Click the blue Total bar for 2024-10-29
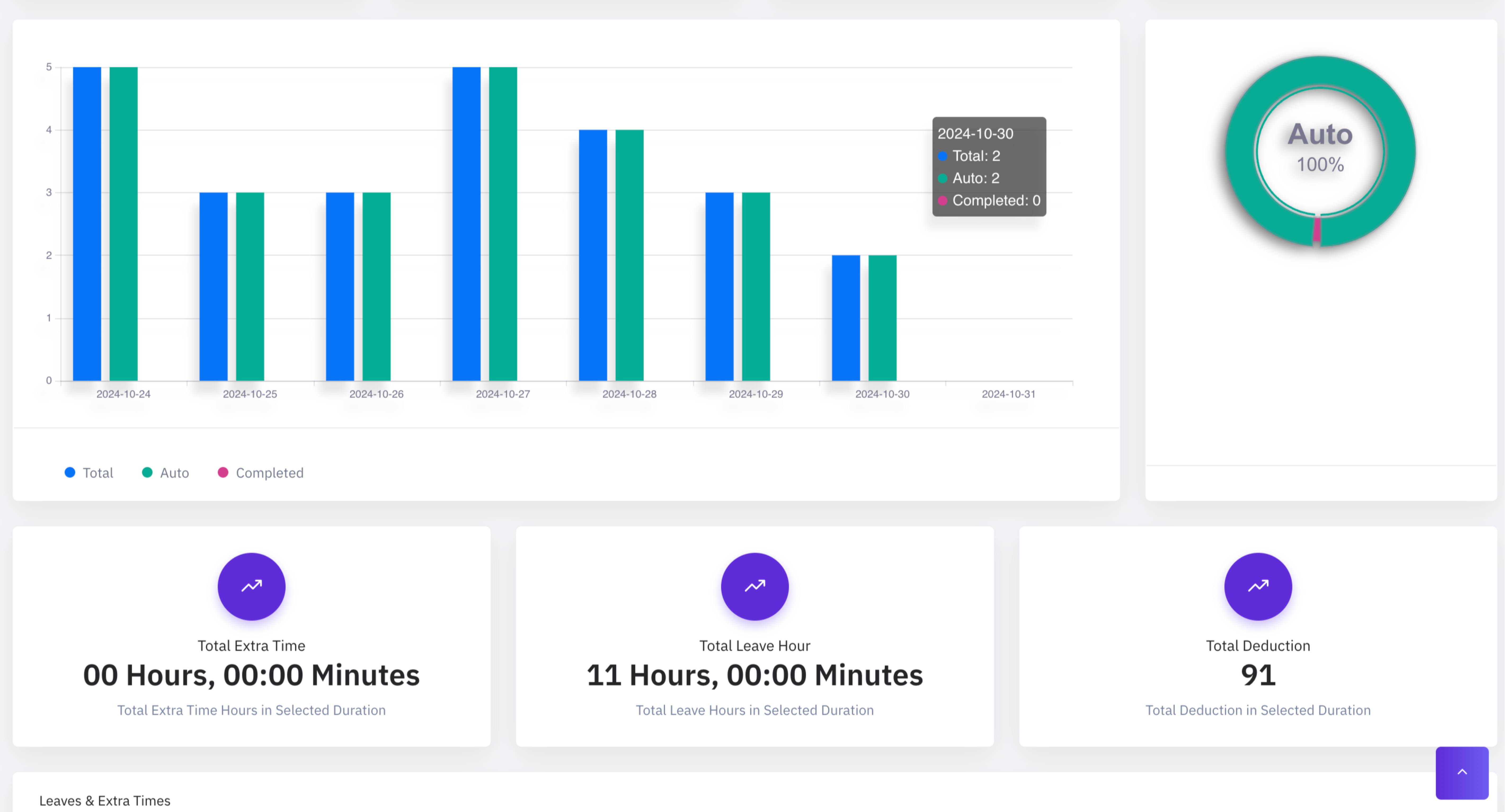Image resolution: width=1505 pixels, height=812 pixels. click(719, 286)
